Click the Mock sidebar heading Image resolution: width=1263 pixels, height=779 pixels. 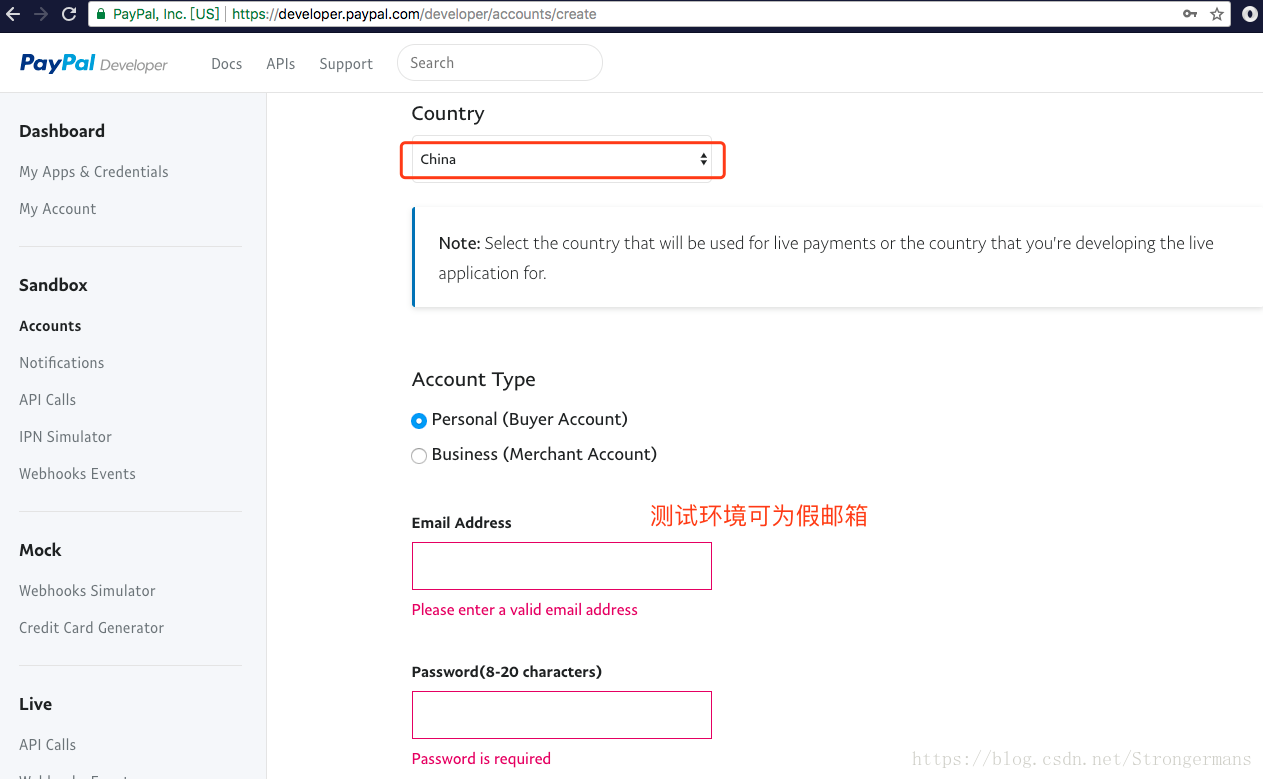pos(40,550)
